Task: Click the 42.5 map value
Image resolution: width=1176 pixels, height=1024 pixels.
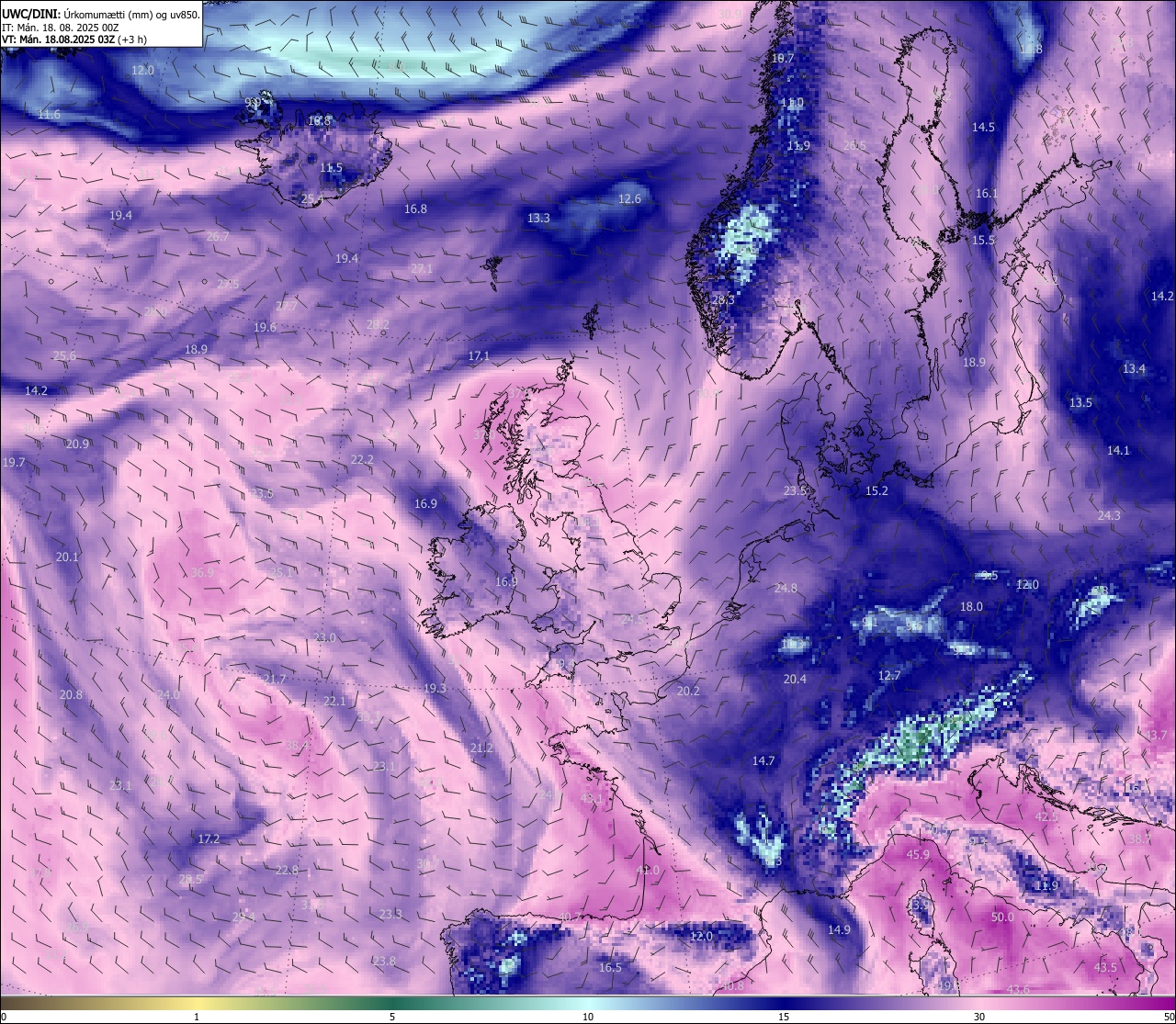Action: pyautogui.click(x=1046, y=817)
